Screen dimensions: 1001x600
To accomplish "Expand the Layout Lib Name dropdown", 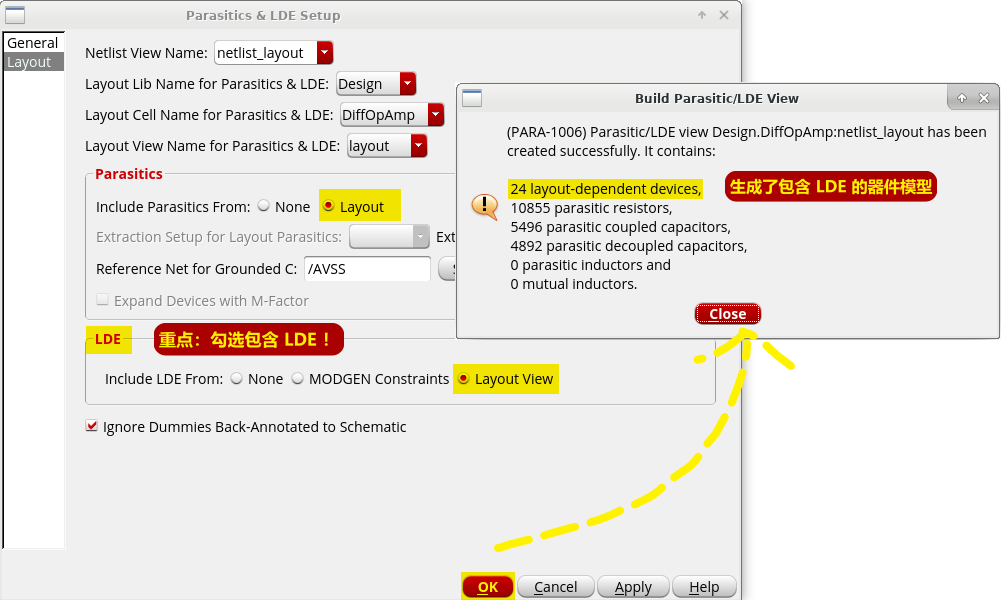I will pos(407,84).
